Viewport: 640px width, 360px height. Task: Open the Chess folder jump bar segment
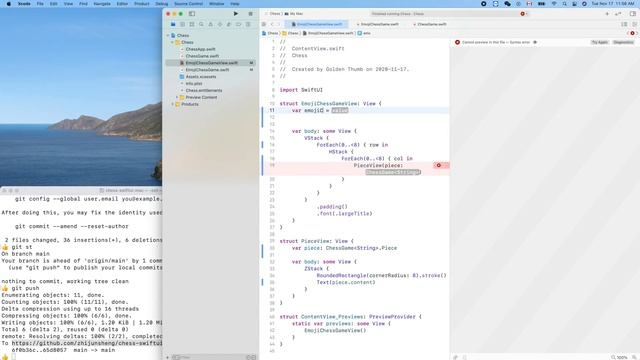(291, 33)
